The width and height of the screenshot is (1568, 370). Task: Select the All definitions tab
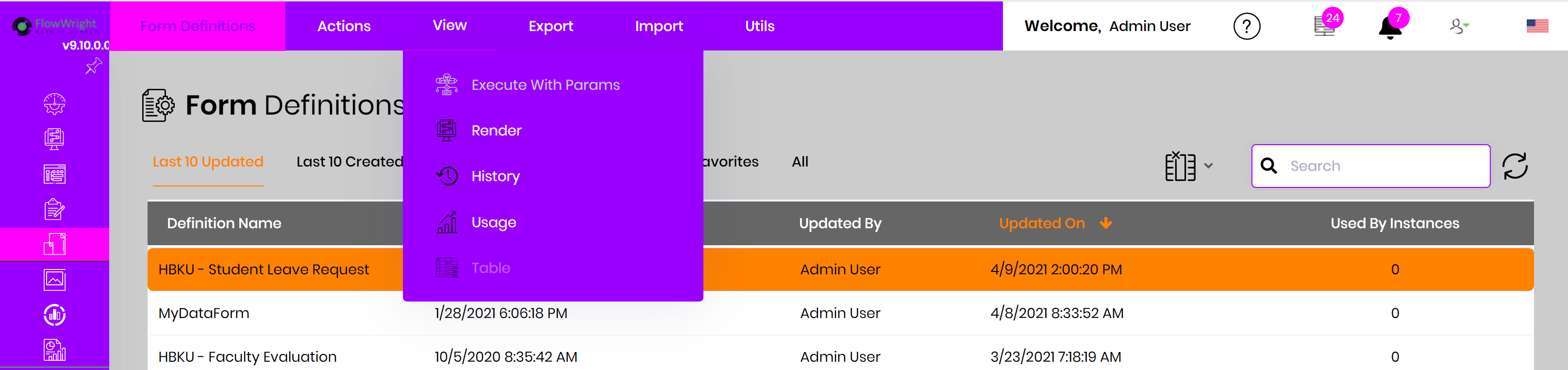pyautogui.click(x=800, y=161)
